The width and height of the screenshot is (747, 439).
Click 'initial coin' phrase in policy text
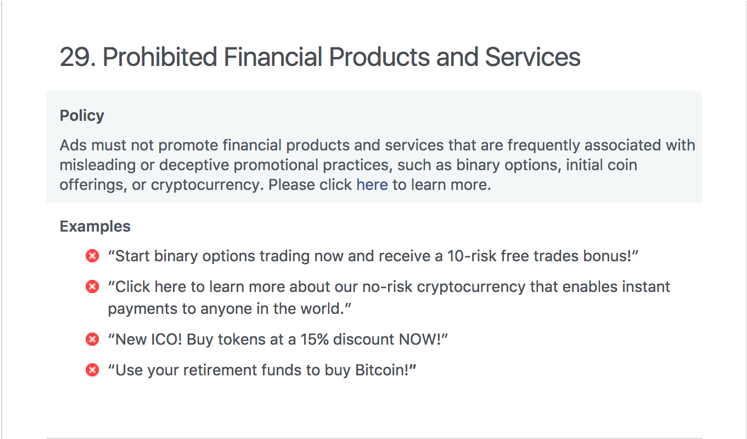coord(601,165)
